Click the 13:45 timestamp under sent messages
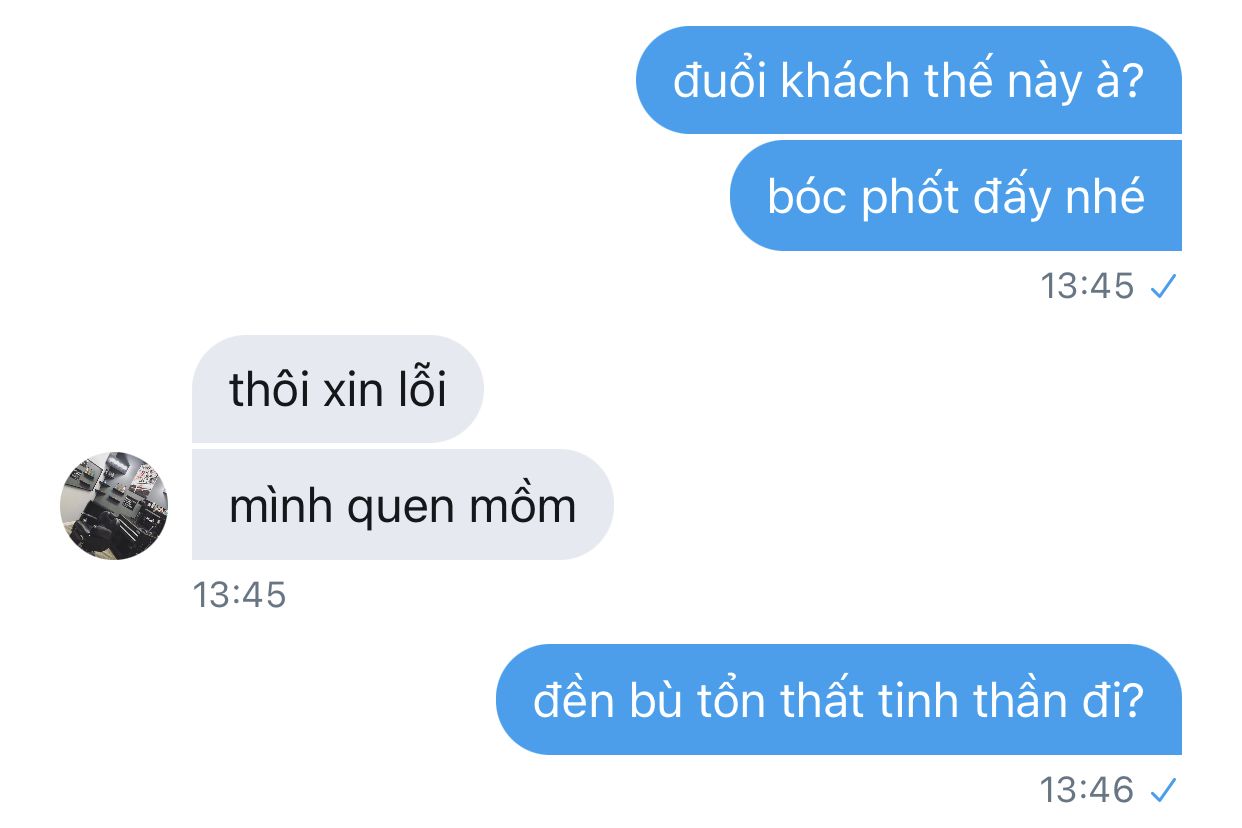The width and height of the screenshot is (1242, 828). tap(1087, 287)
